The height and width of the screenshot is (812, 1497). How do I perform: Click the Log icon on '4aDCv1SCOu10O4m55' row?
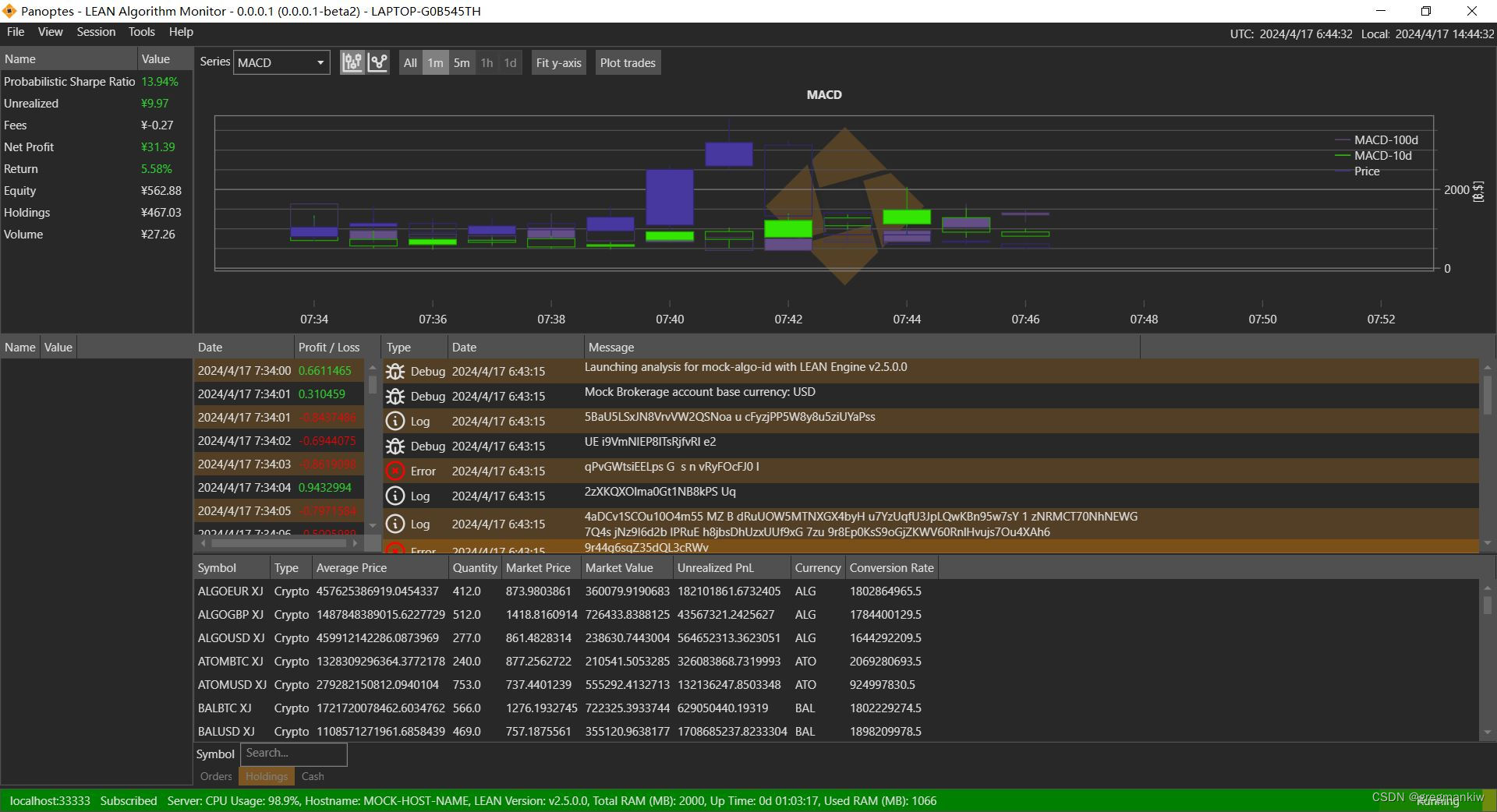395,524
